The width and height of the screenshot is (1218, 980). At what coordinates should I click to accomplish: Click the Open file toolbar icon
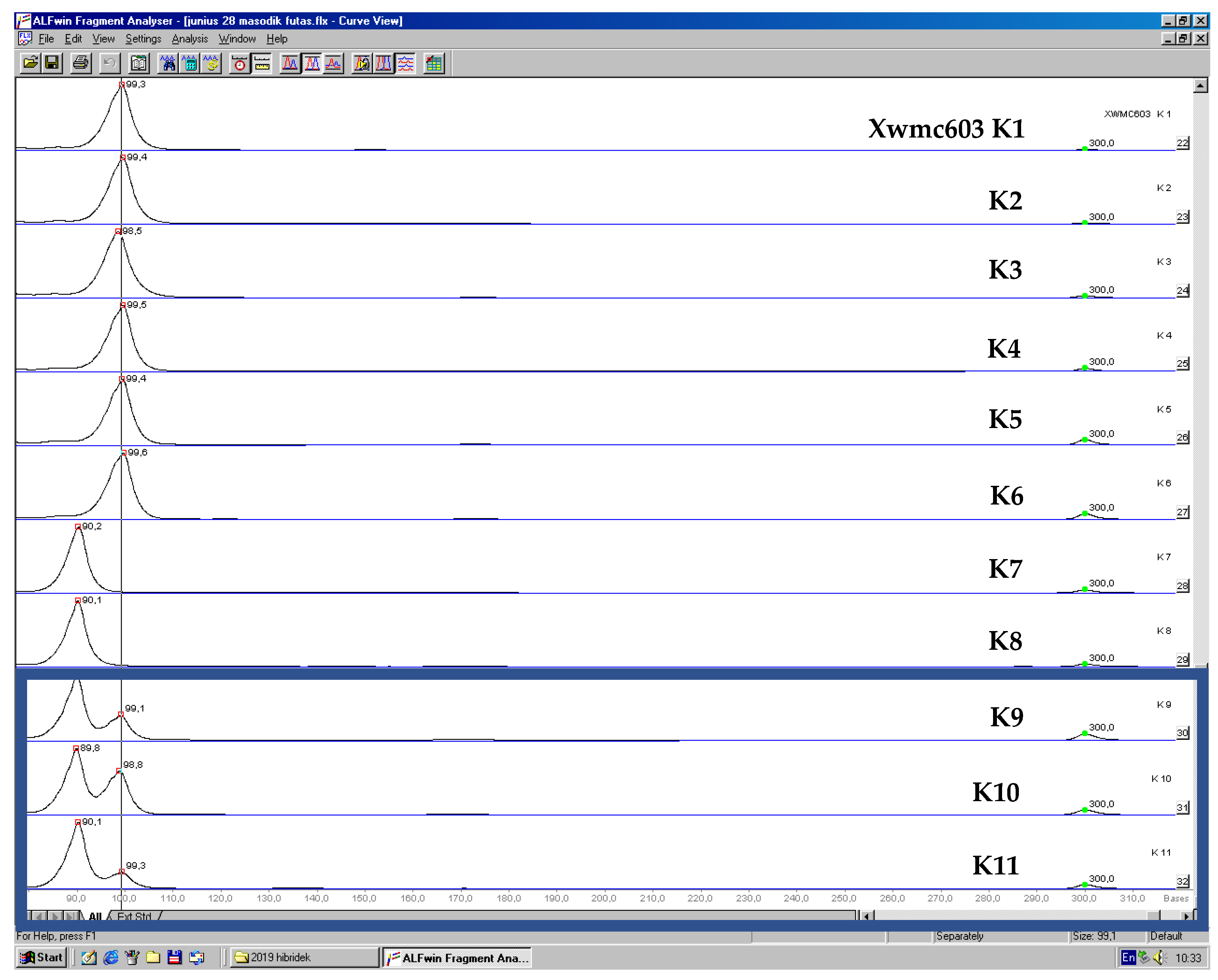click(31, 63)
